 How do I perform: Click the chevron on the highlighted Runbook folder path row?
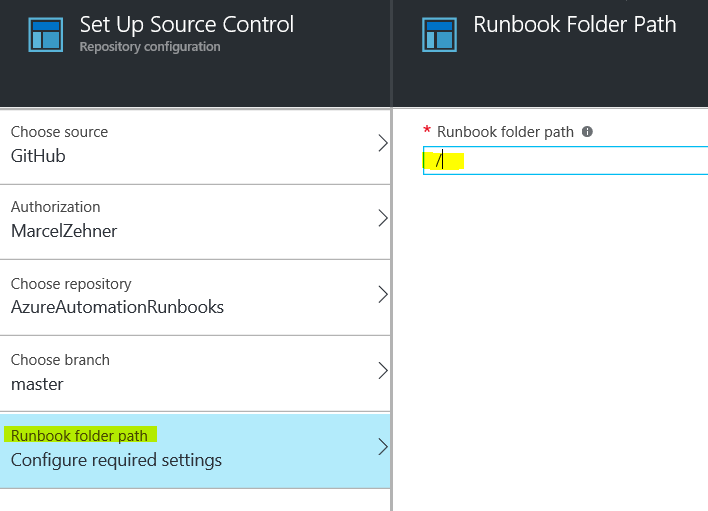382,447
